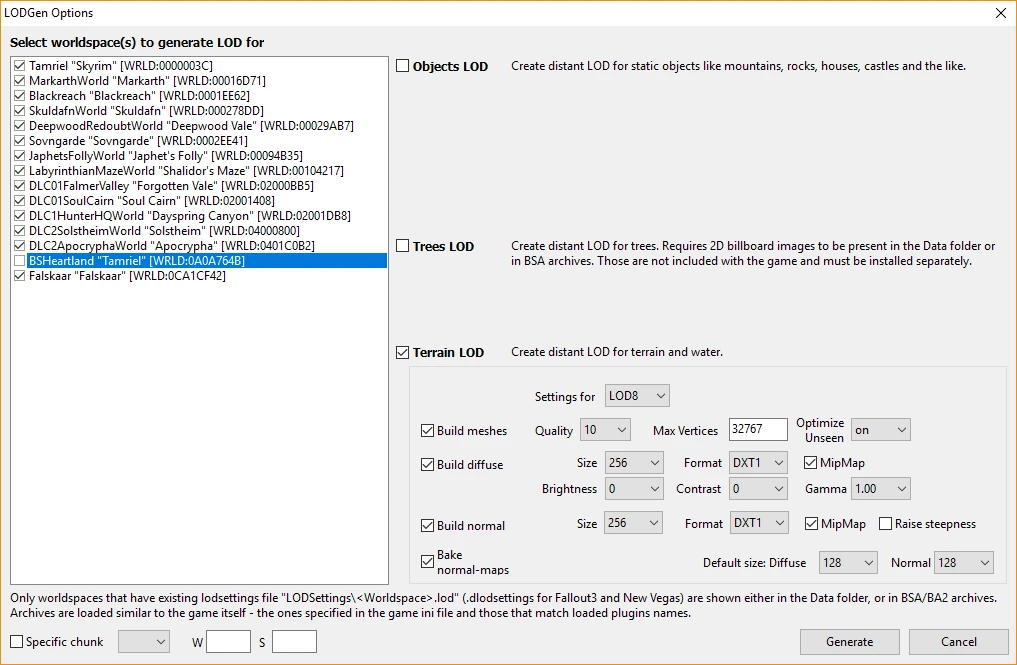Viewport: 1017px width, 665px height.
Task: Select the DLC01FalmerValley "Forgotten Vale" row text
Action: (x=171, y=186)
